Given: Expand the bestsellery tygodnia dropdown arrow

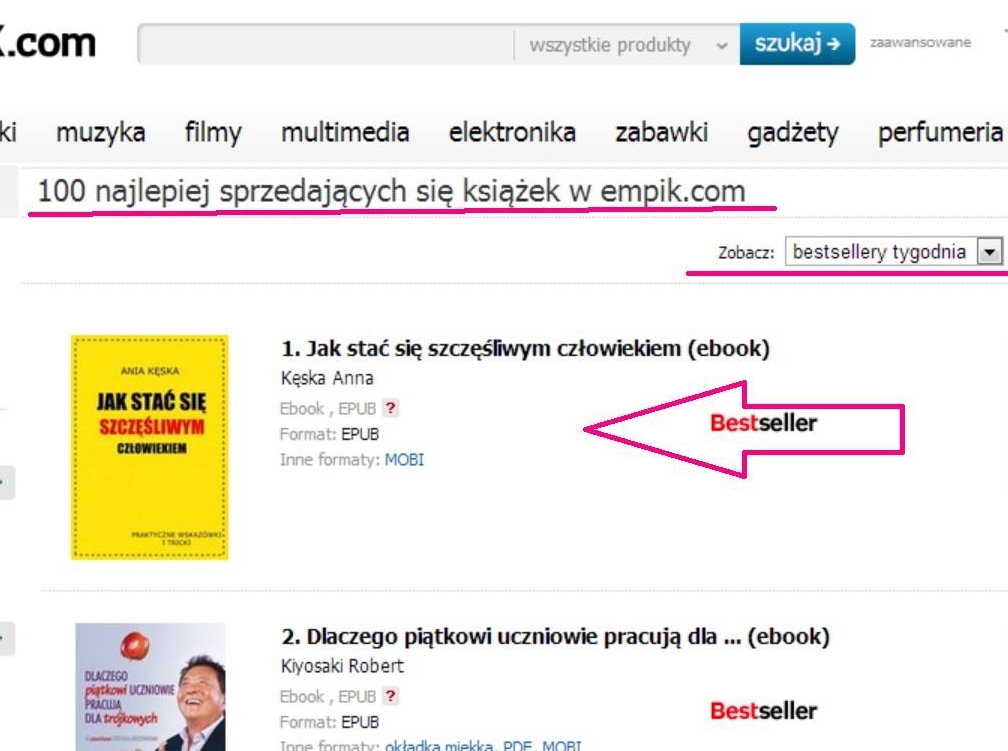Looking at the screenshot, I should 990,251.
